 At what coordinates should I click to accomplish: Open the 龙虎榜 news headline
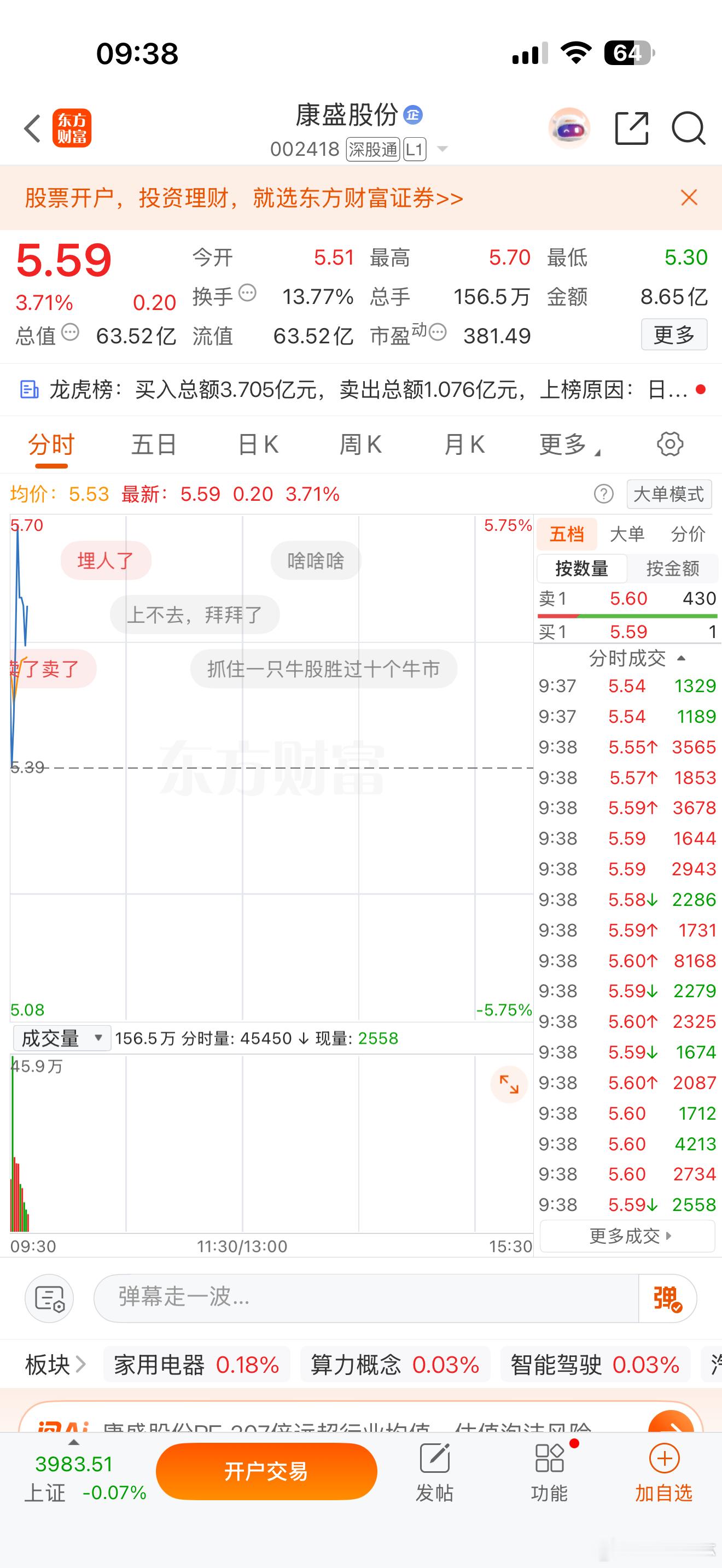(368, 390)
